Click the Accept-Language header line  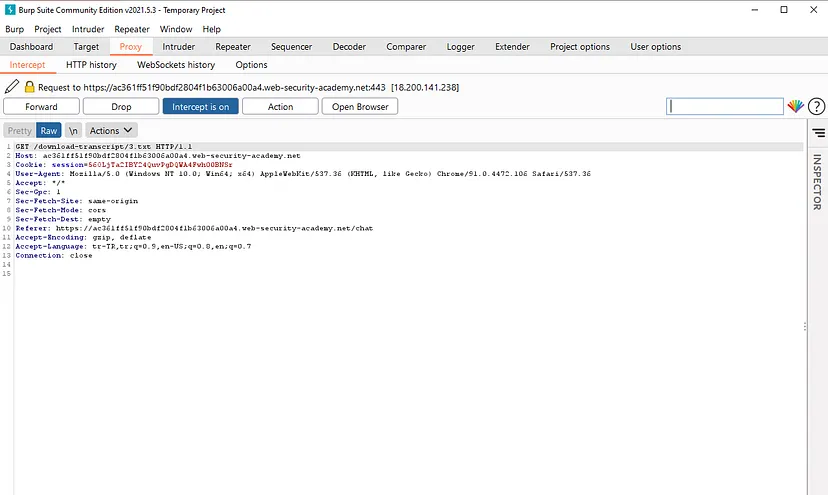133,246
